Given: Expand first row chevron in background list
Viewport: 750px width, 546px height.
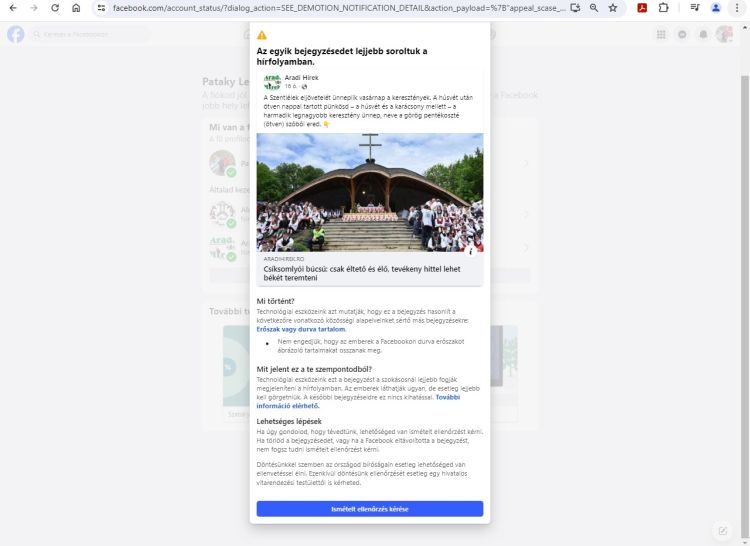Looking at the screenshot, I should (526, 164).
